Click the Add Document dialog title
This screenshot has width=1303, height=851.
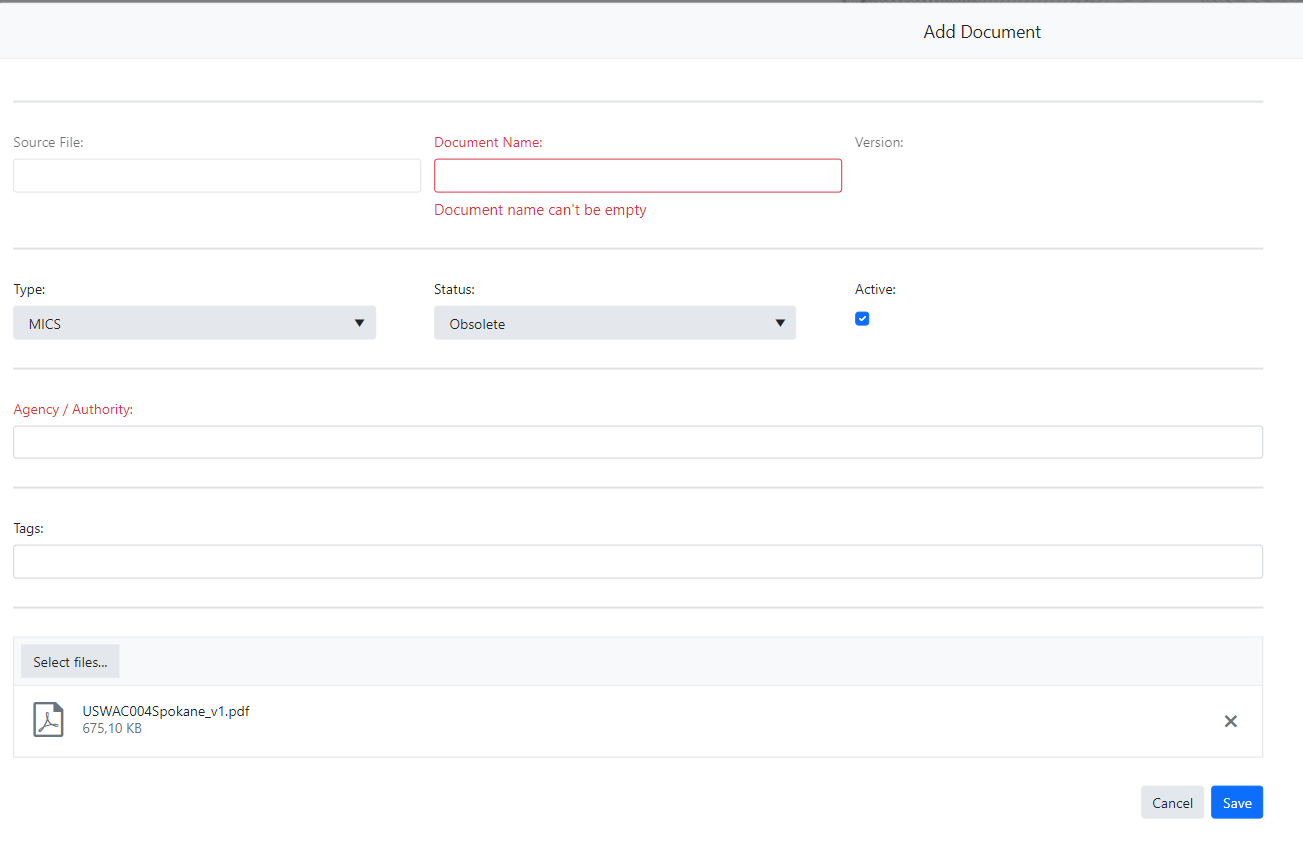click(982, 32)
